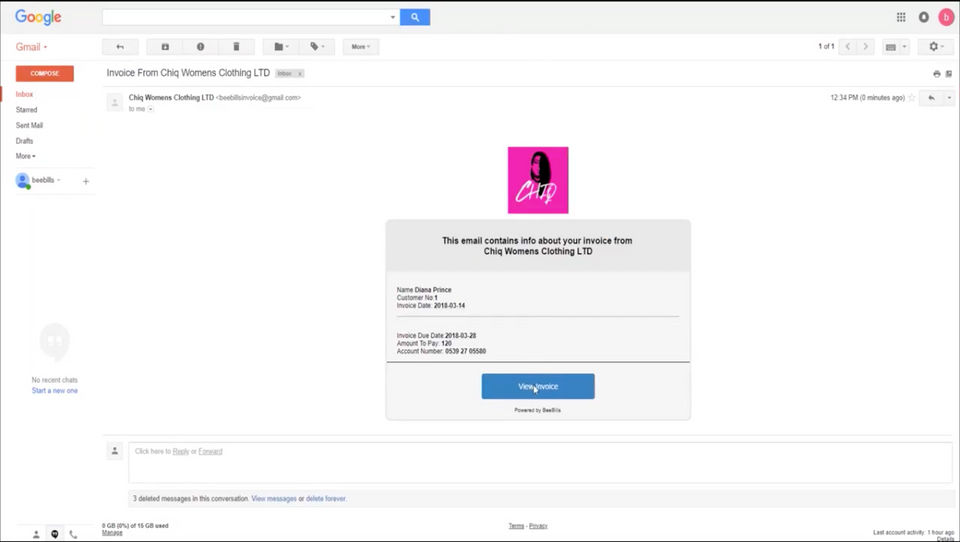The image size is (960, 542).
Task: Open search options dropdown arrow
Action: 392,17
